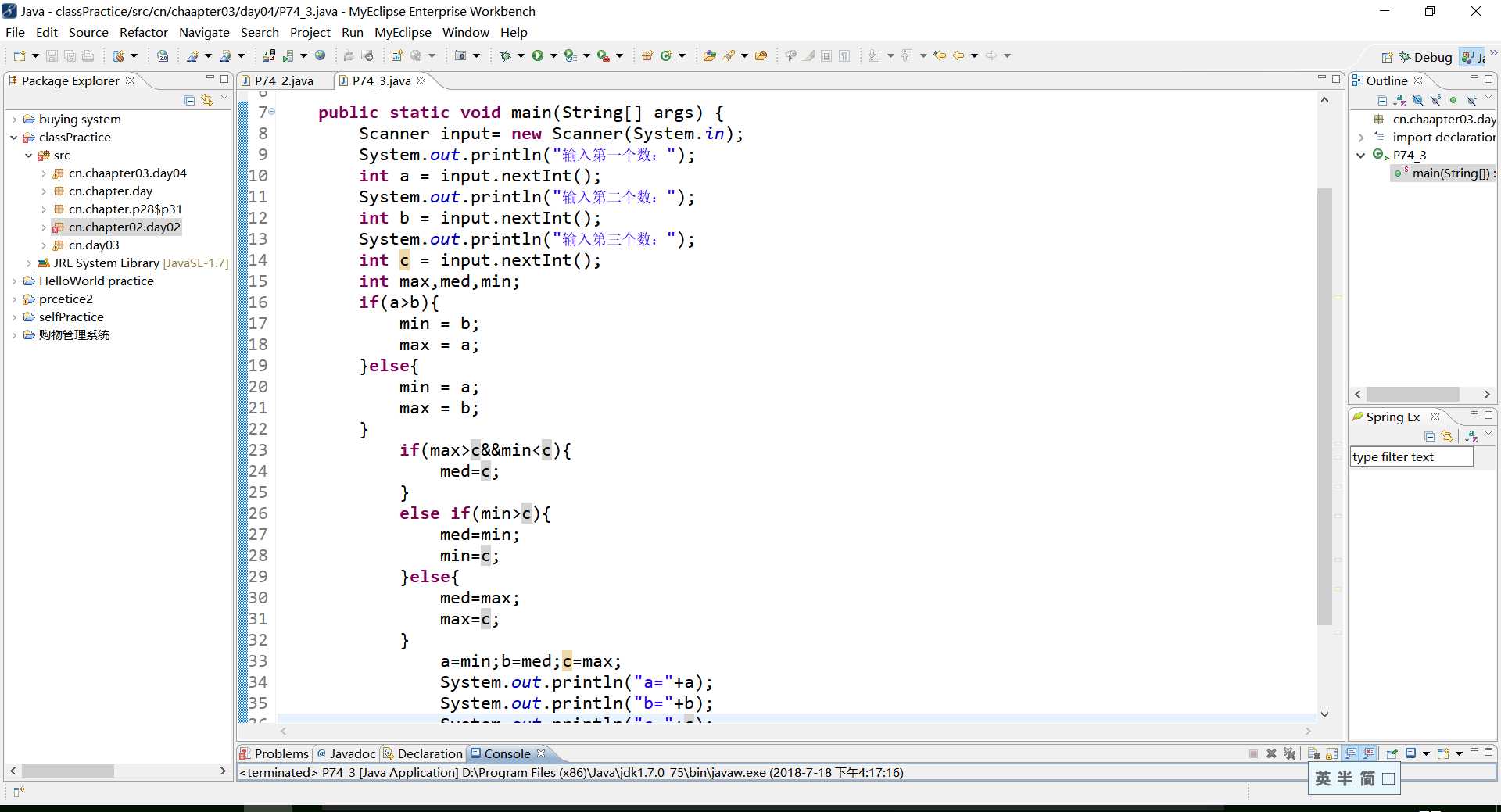
Task: Click the Last Edit Location arrow icon
Action: pyautogui.click(x=940, y=55)
